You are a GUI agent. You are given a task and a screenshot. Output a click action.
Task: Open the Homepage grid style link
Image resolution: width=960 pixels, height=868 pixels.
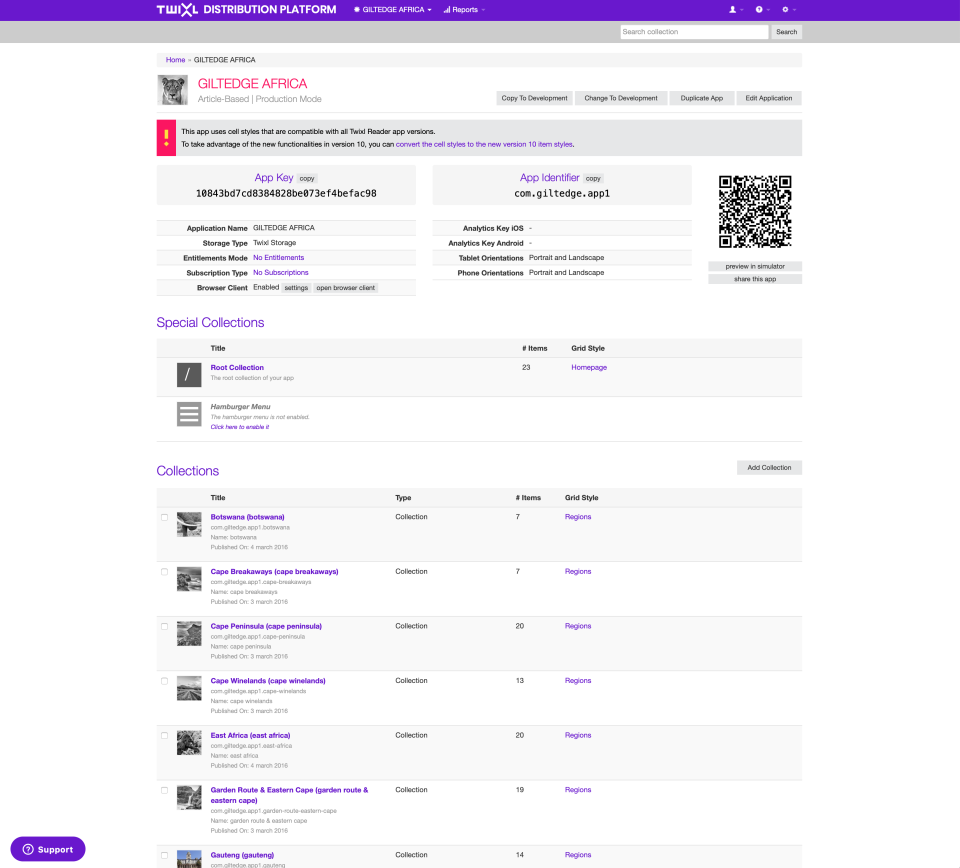tap(589, 368)
